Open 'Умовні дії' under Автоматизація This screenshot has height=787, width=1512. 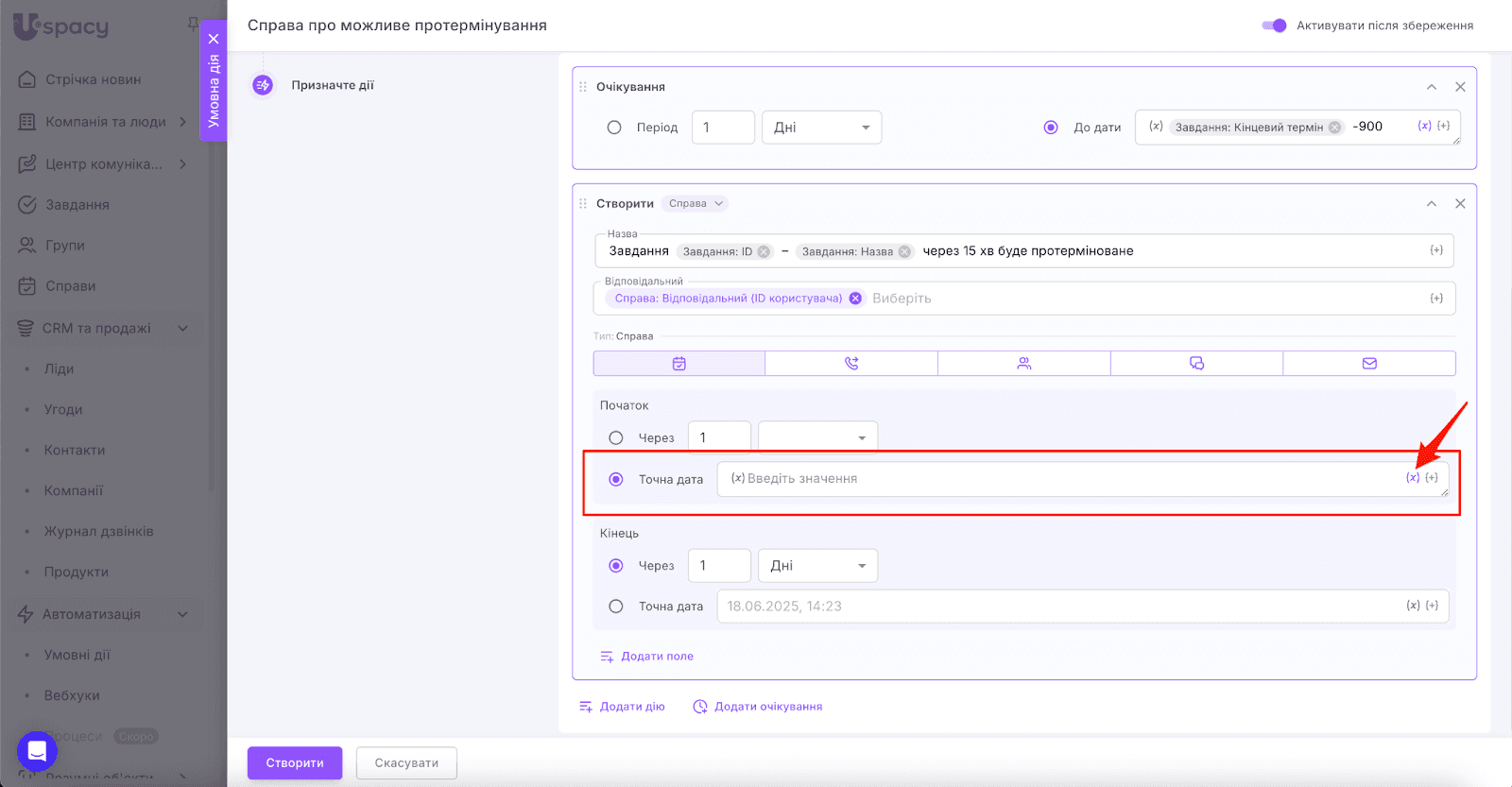[x=77, y=655]
